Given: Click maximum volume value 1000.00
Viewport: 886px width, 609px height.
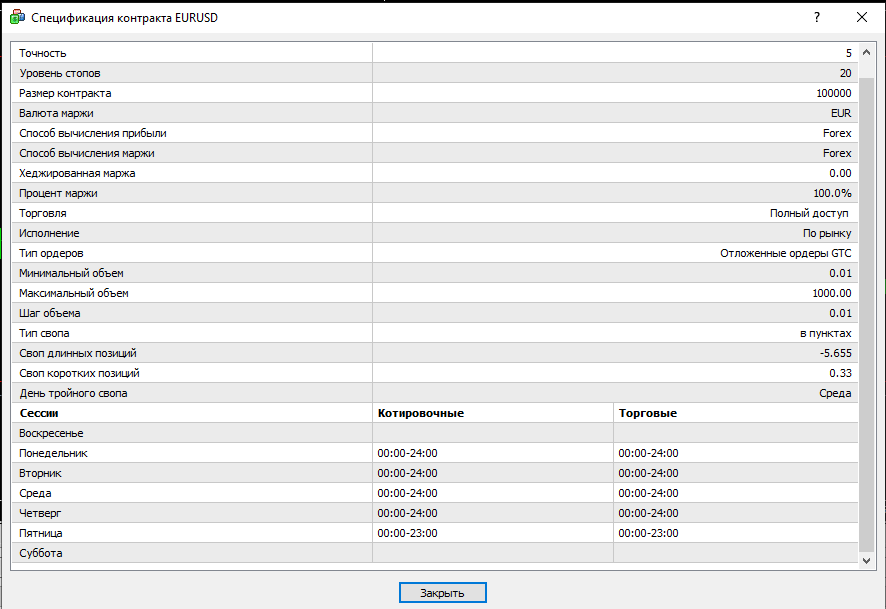Looking at the screenshot, I should coord(832,293).
